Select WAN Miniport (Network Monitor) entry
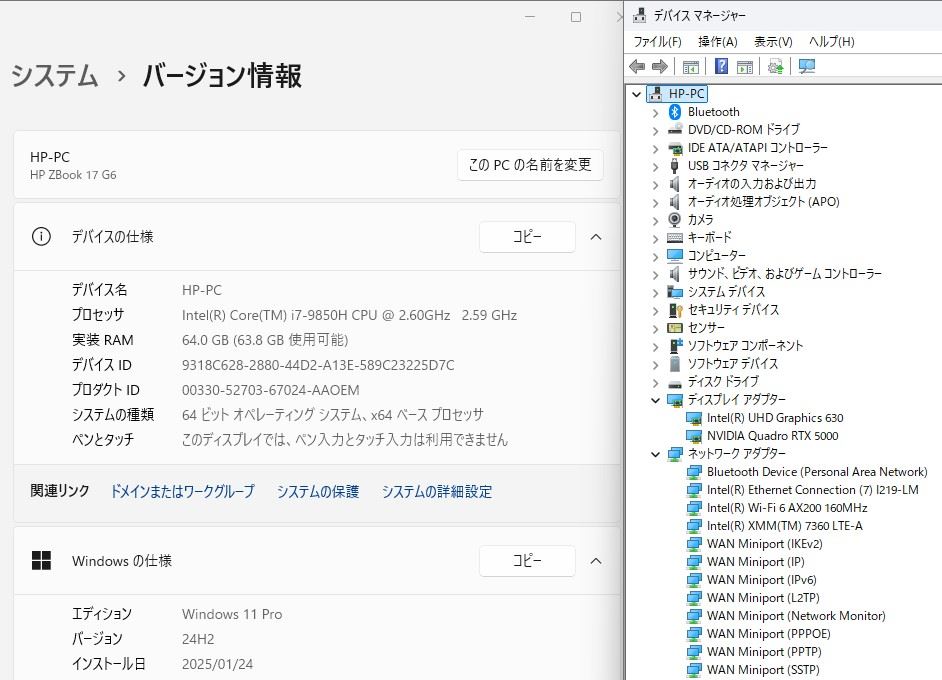Screen dimensions: 942x680 [796, 616]
